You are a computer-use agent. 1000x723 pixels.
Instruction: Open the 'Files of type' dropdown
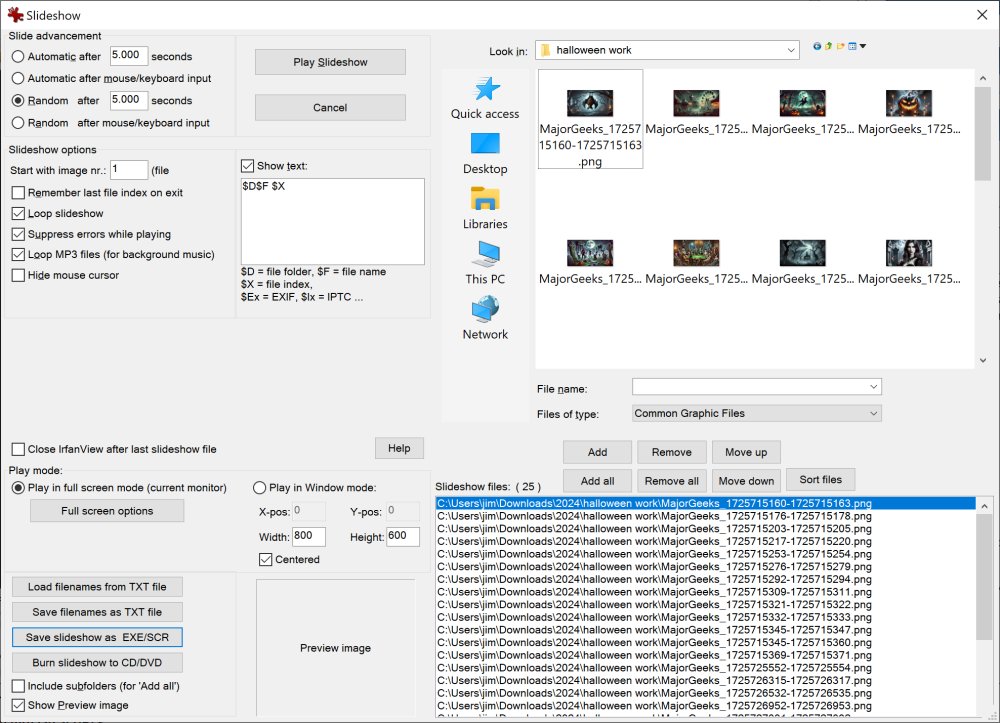874,414
